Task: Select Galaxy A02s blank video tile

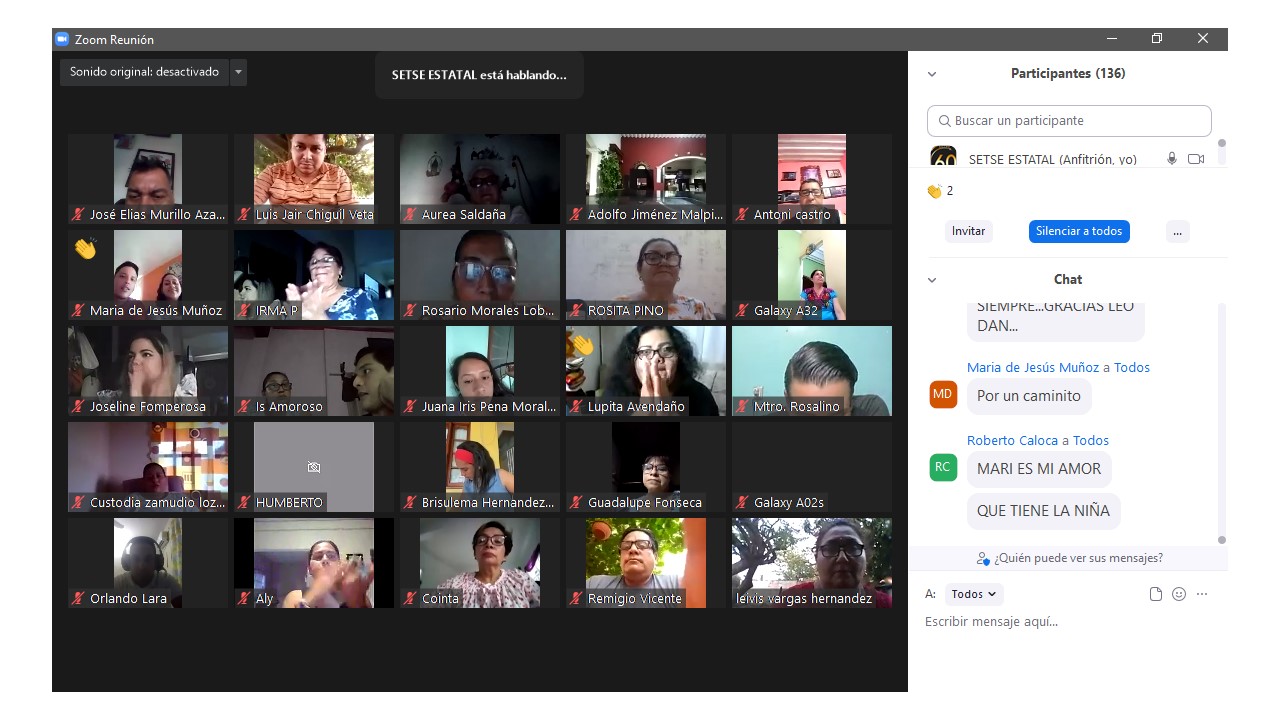Action: coord(812,467)
